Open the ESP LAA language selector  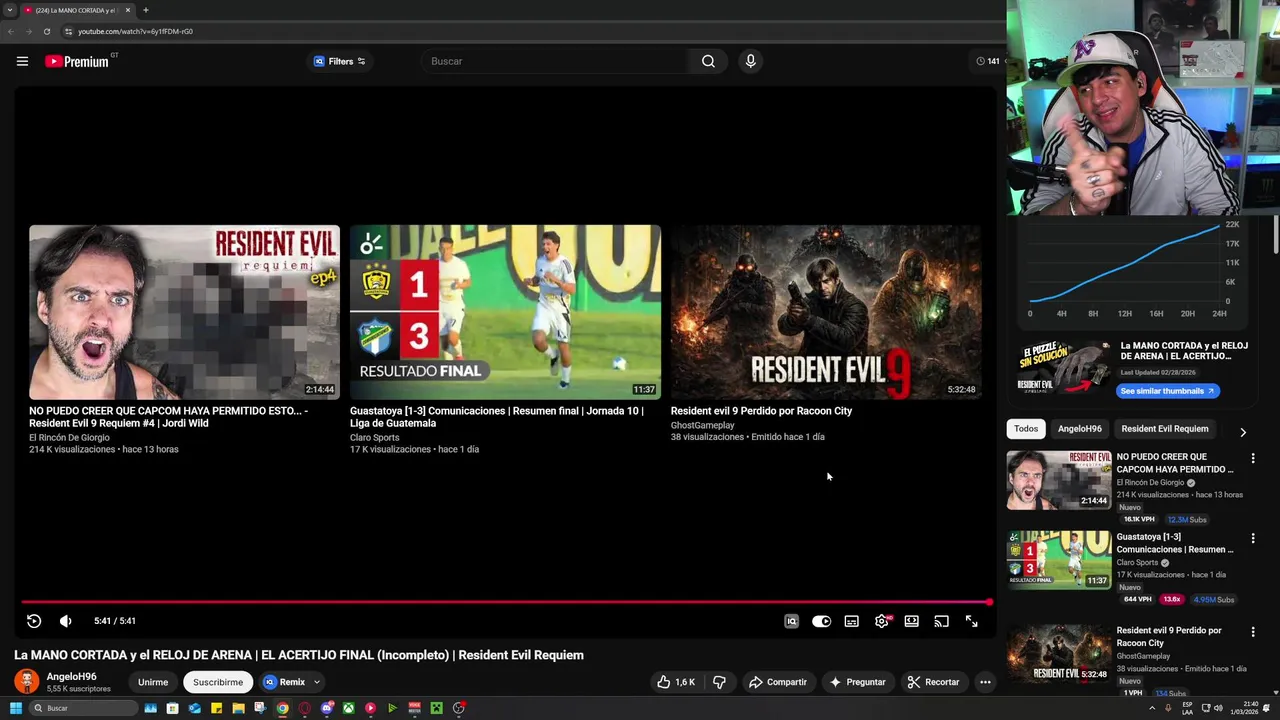[x=1187, y=708]
